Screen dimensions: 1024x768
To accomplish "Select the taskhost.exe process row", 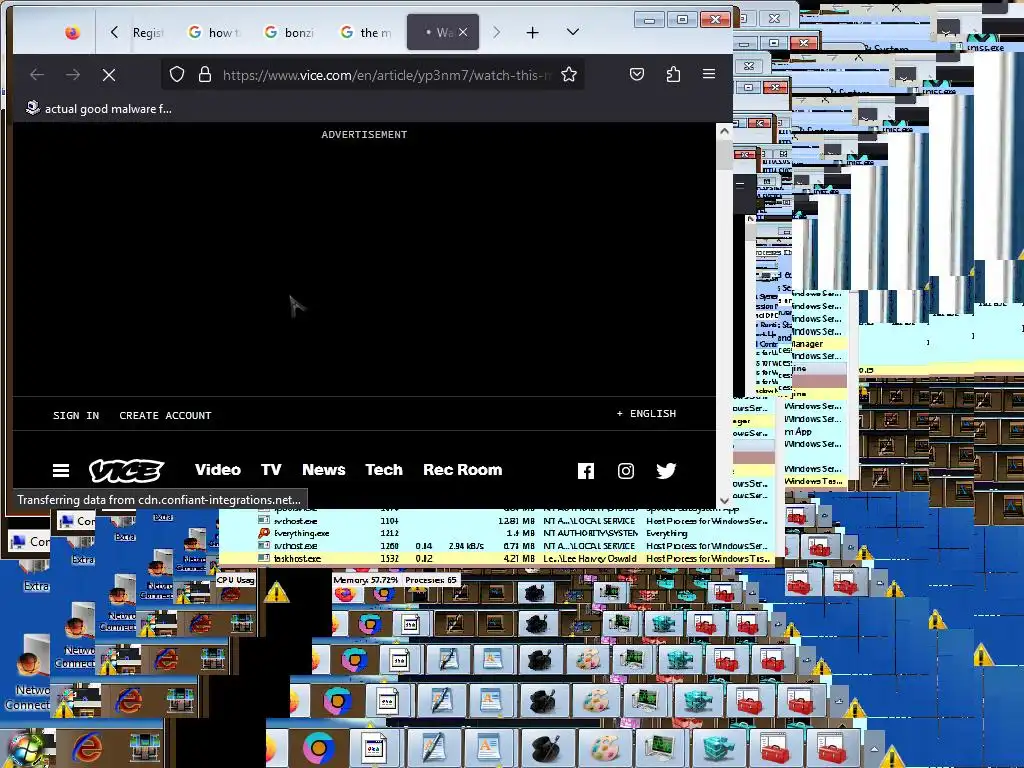I will pos(496,559).
